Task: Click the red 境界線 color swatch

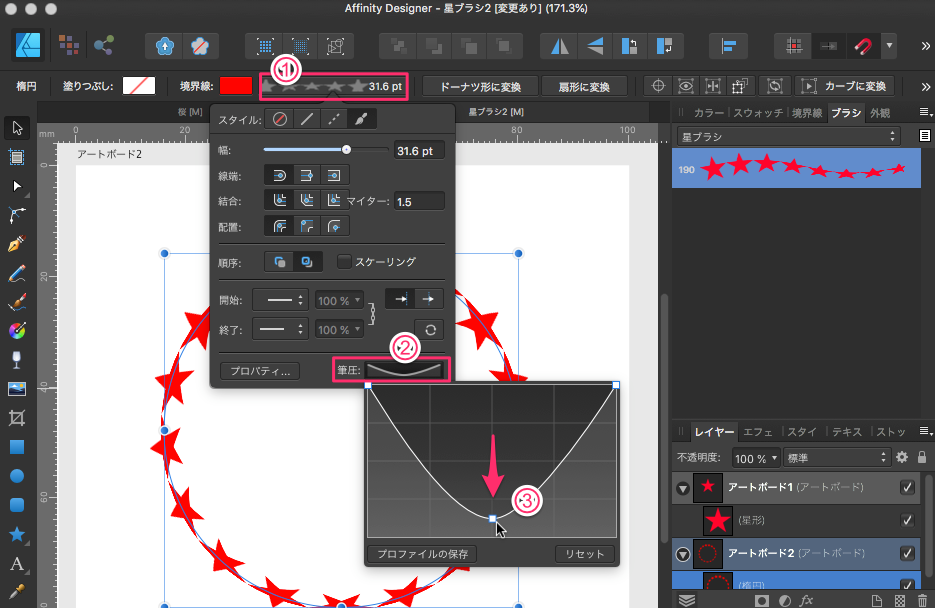Action: pyautogui.click(x=237, y=86)
